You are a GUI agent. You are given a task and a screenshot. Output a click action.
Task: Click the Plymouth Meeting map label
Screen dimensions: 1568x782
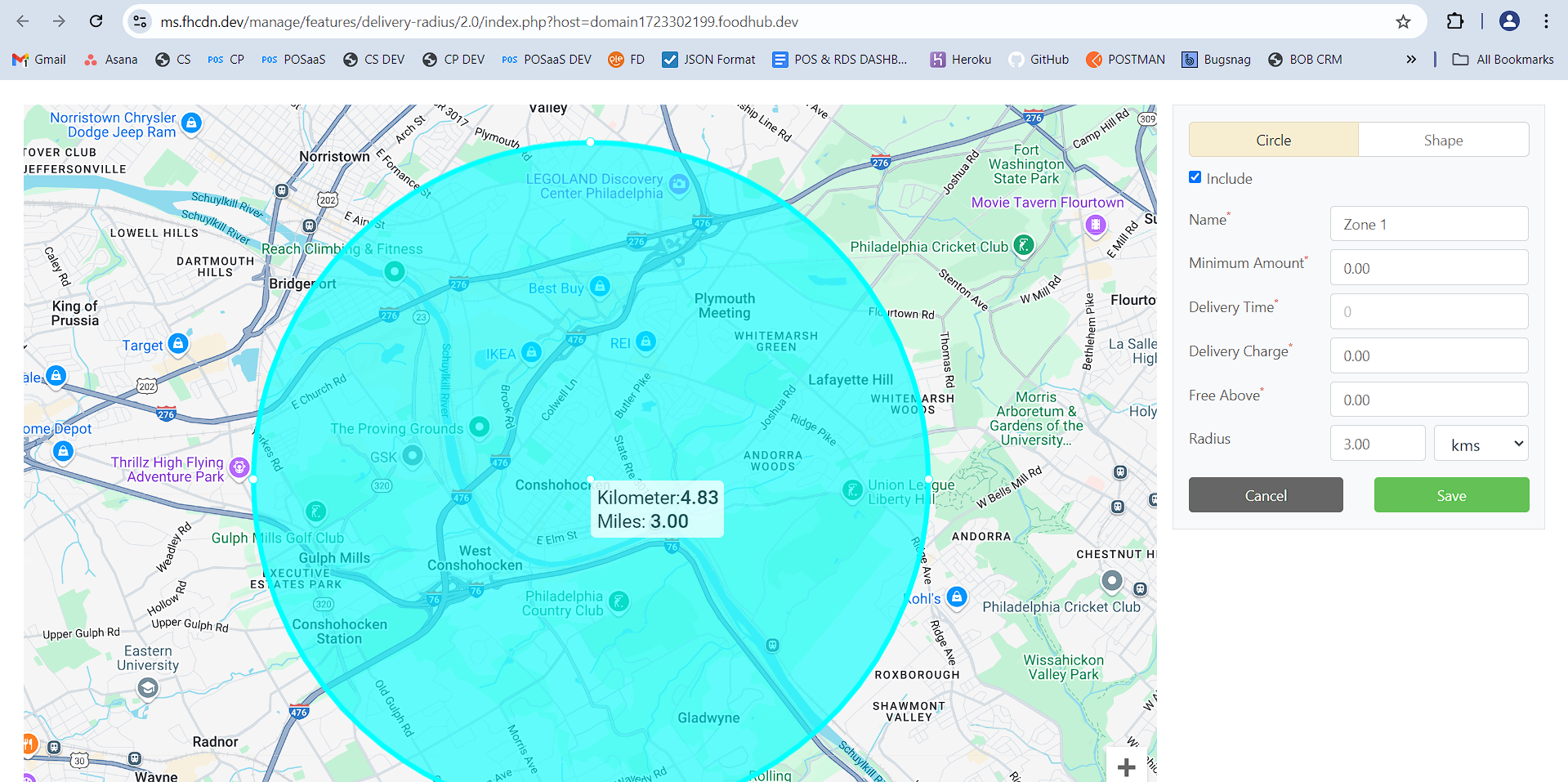coord(725,306)
